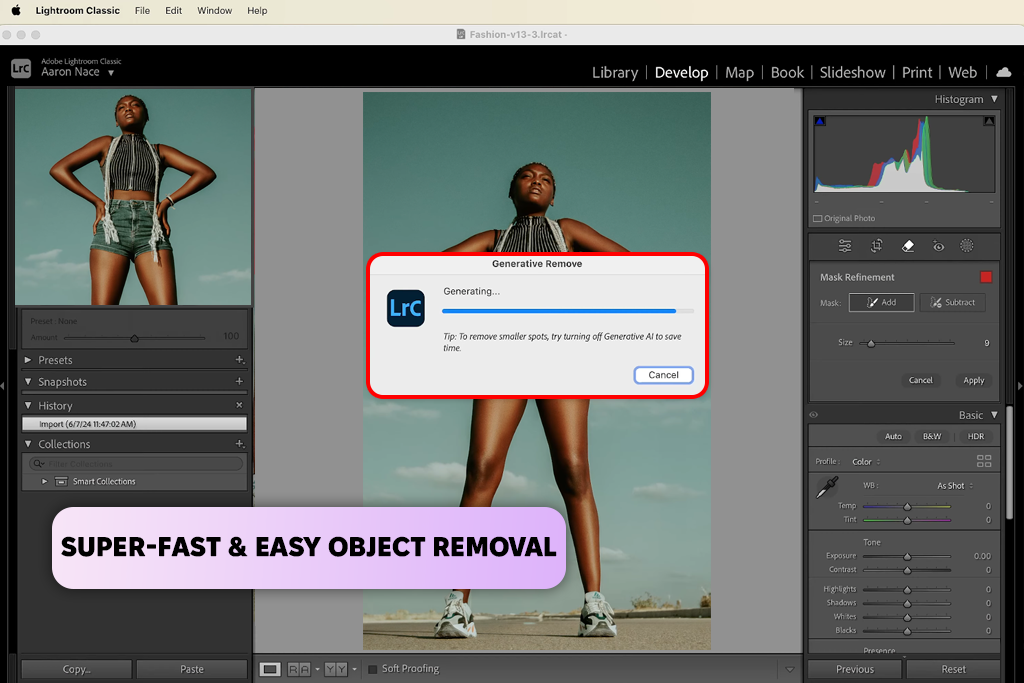Cancel the Generative Remove dialog
Screen dimensions: 1024x683
click(x=664, y=375)
